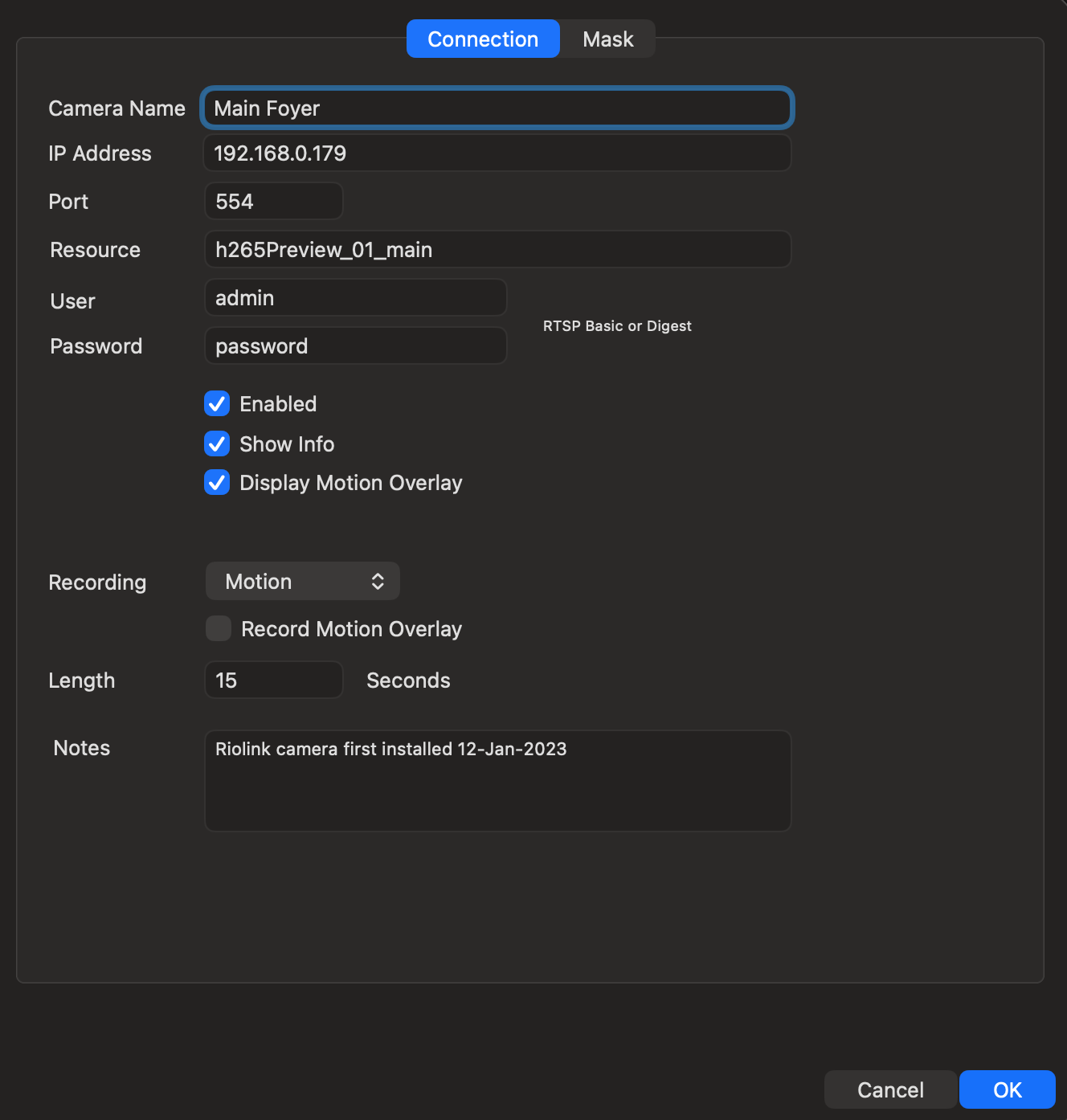Select the Resource path field
This screenshot has width=1067, height=1120.
coord(497,249)
